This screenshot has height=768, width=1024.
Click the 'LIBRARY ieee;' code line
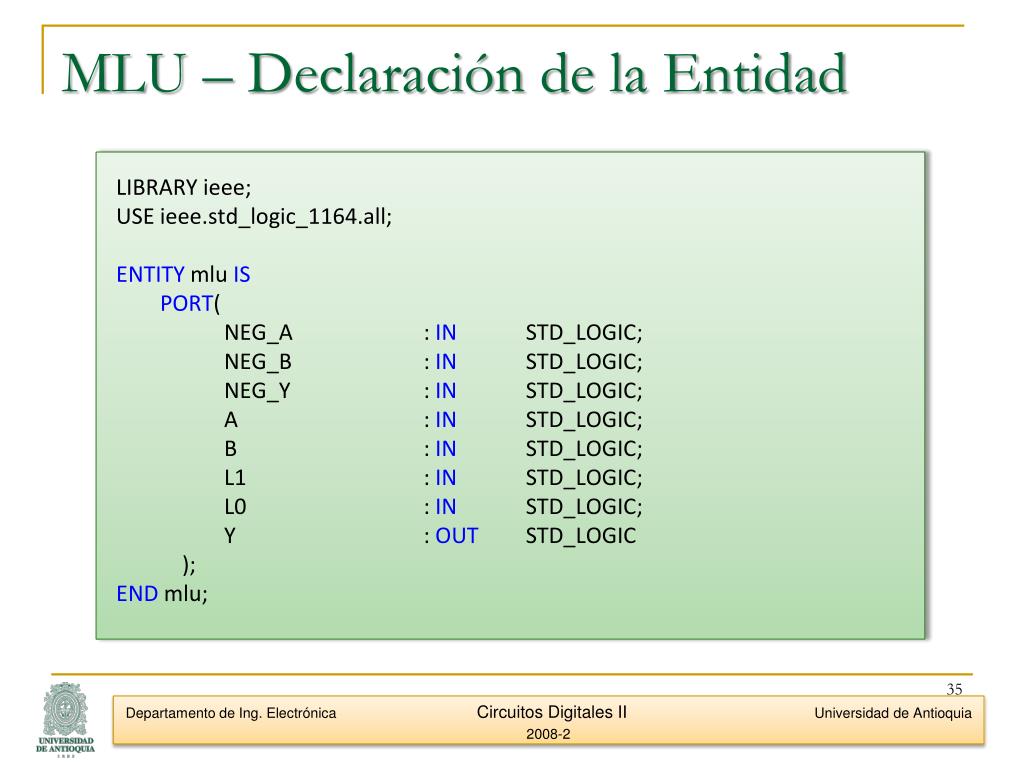pos(184,187)
